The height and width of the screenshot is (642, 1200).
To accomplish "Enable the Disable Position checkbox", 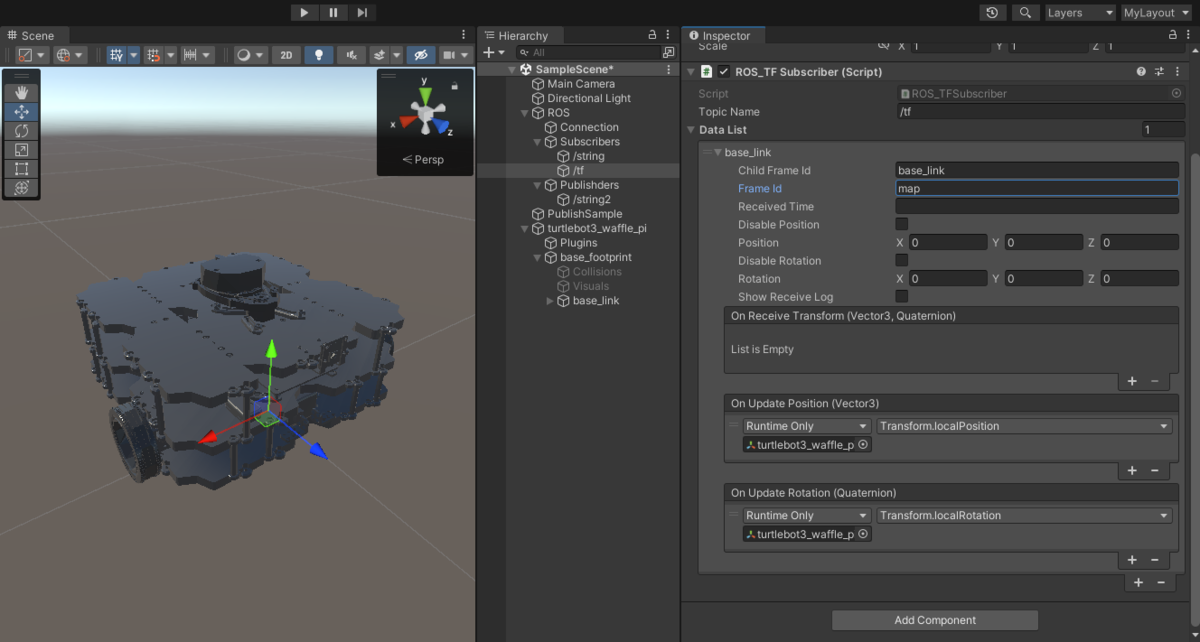I will [x=902, y=225].
